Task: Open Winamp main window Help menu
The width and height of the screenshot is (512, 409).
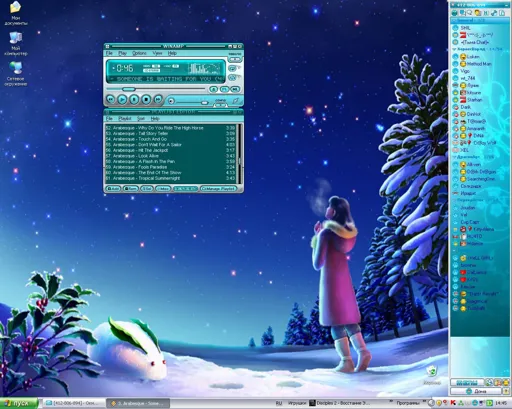Action: click(x=172, y=53)
